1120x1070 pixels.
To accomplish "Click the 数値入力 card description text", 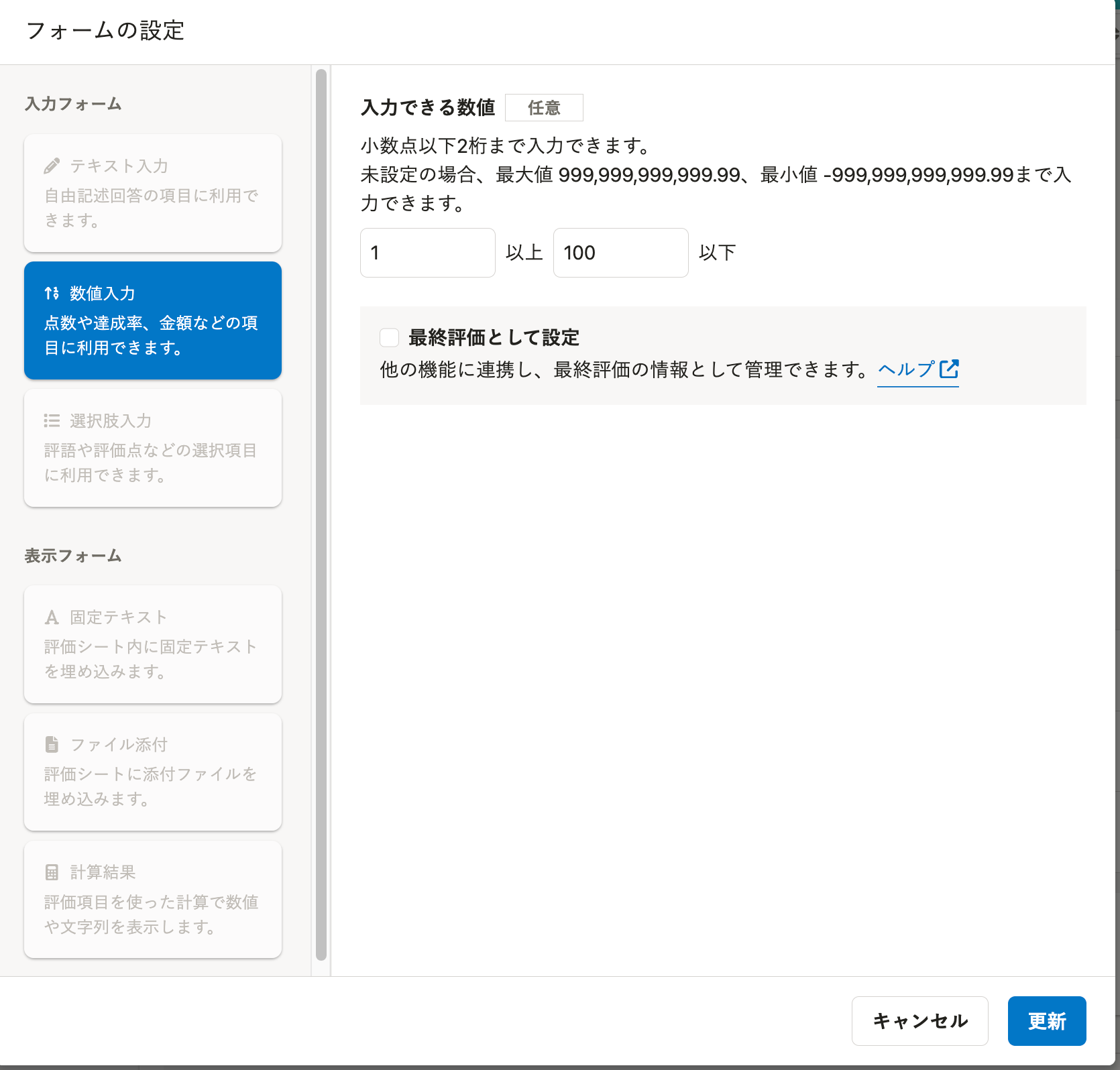I will (x=151, y=335).
